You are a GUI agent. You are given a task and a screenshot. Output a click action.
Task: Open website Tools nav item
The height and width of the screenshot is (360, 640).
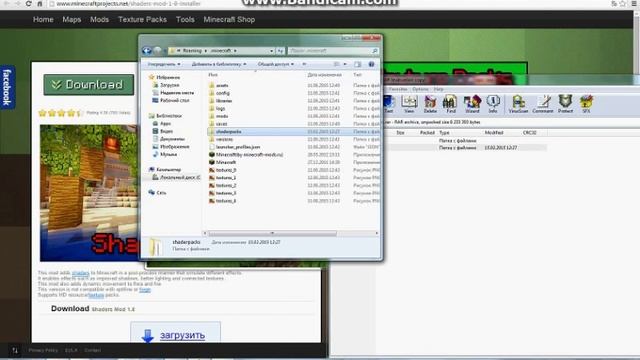click(185, 20)
